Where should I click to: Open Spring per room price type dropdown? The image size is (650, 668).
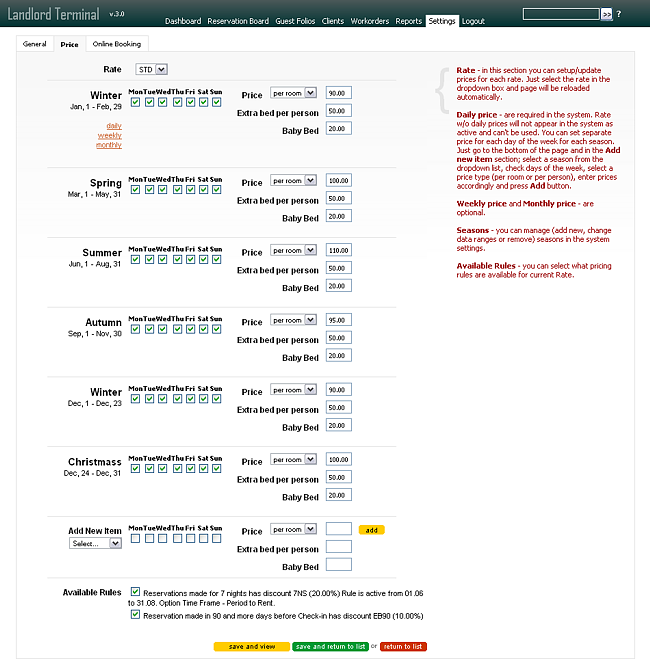[x=293, y=181]
